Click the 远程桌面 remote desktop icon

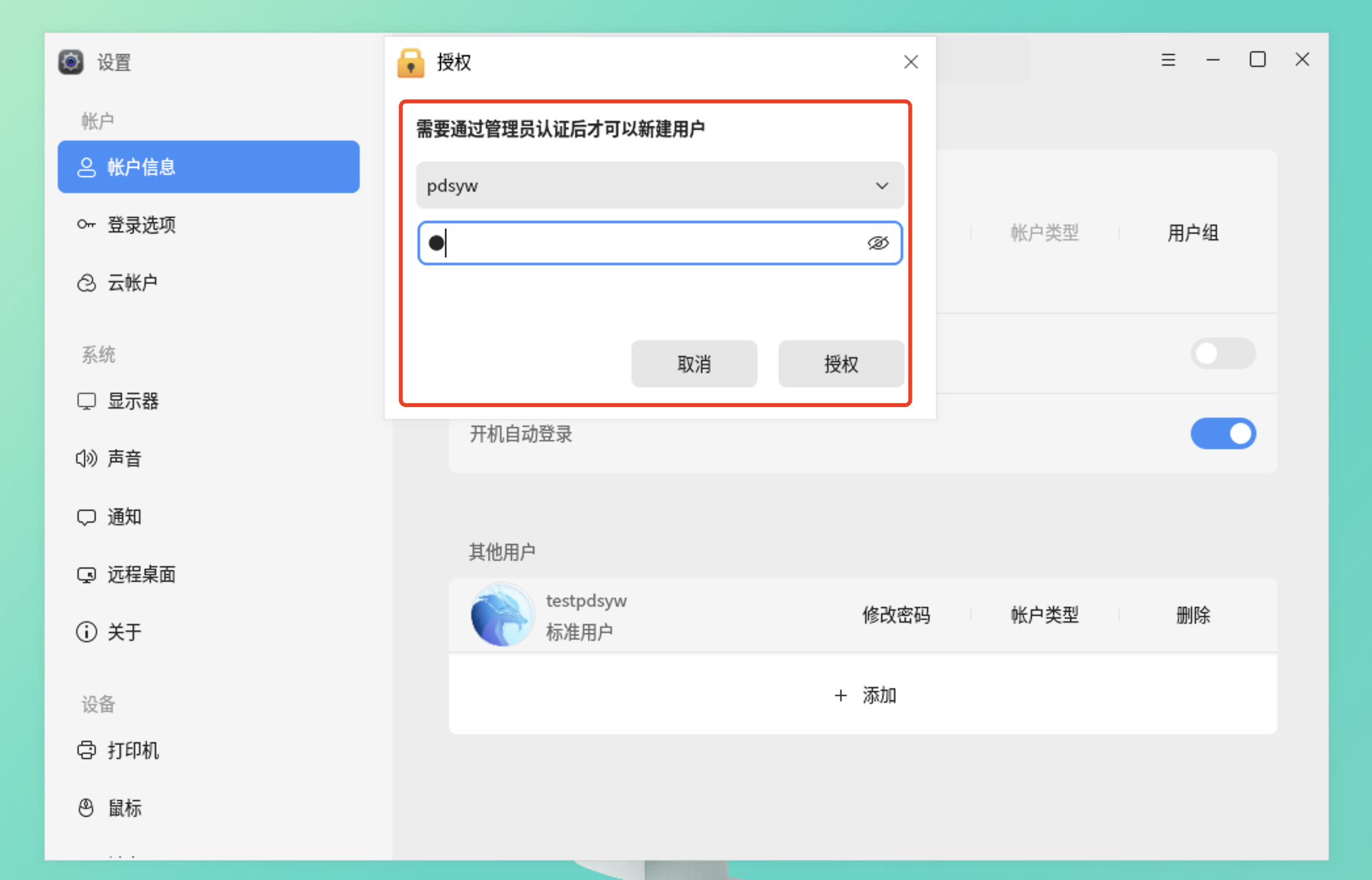pos(86,575)
